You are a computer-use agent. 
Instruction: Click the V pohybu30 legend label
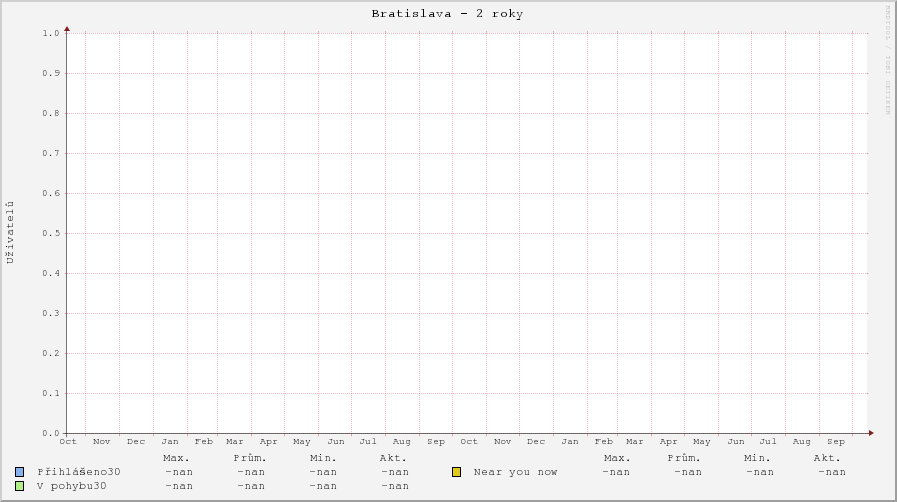click(x=72, y=486)
